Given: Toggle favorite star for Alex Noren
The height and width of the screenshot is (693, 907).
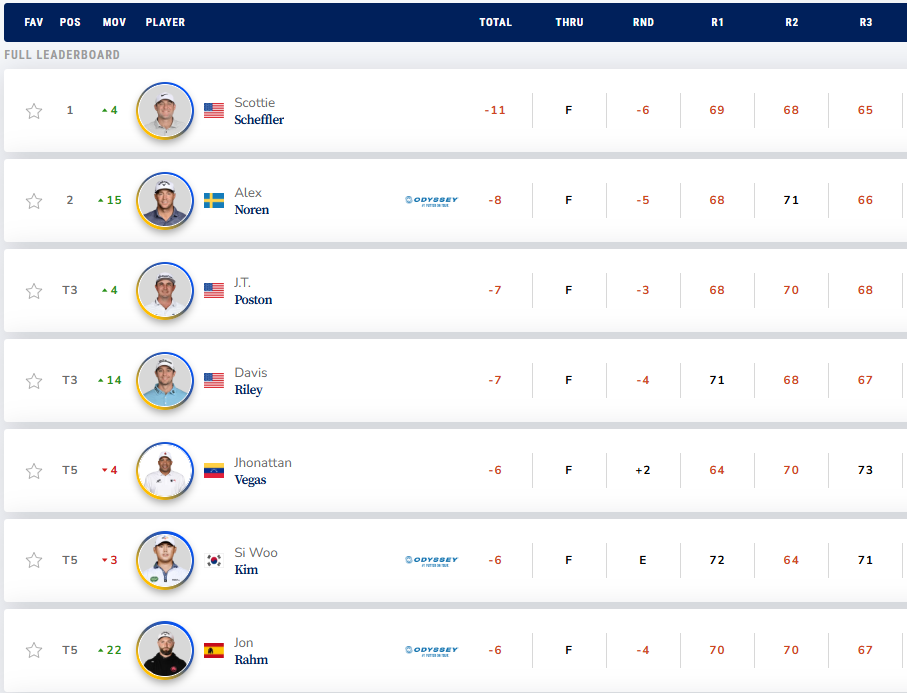Looking at the screenshot, I should [34, 201].
